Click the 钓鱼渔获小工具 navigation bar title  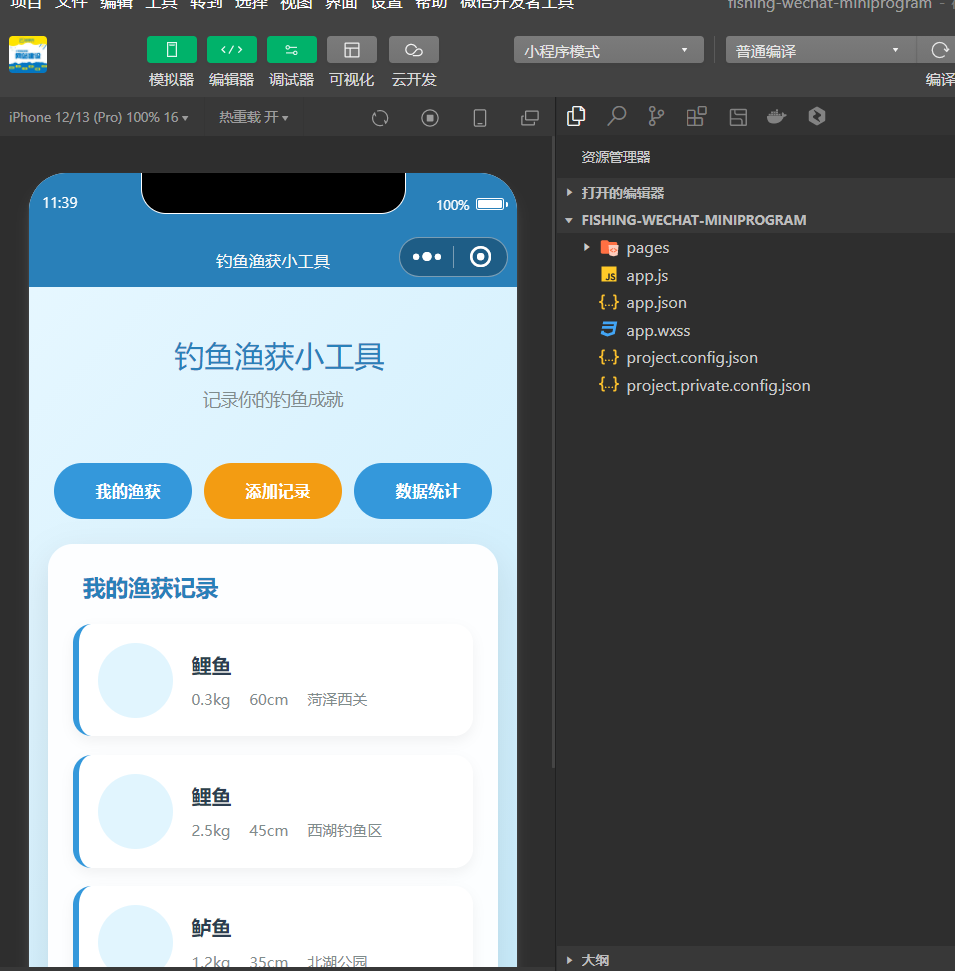click(273, 261)
